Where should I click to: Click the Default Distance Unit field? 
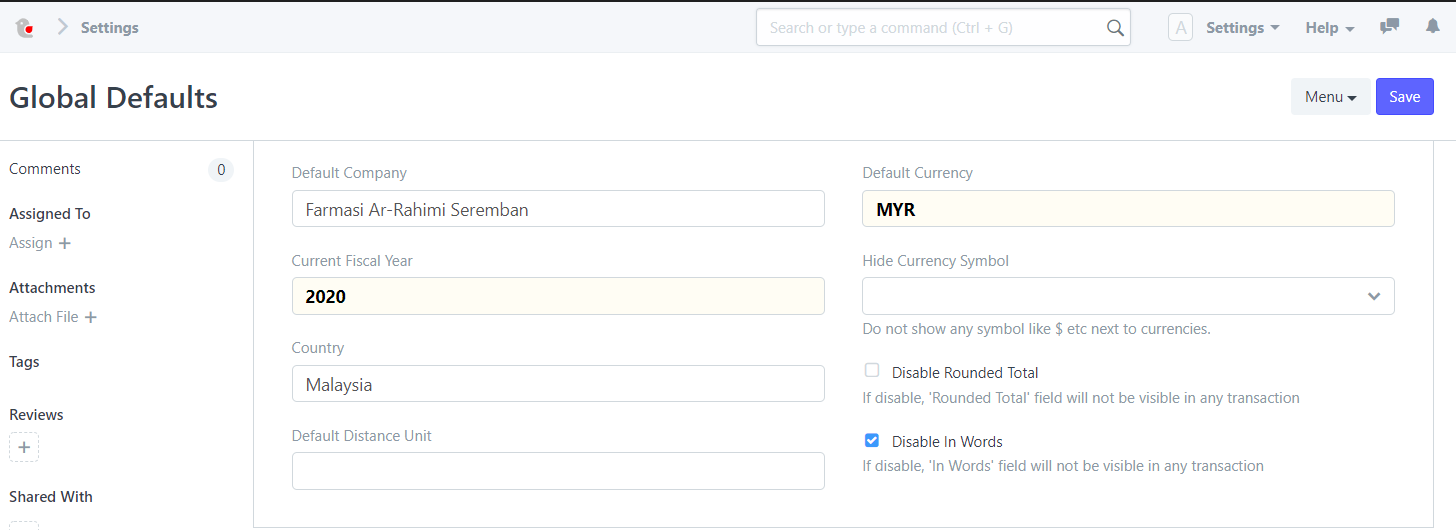(x=558, y=471)
